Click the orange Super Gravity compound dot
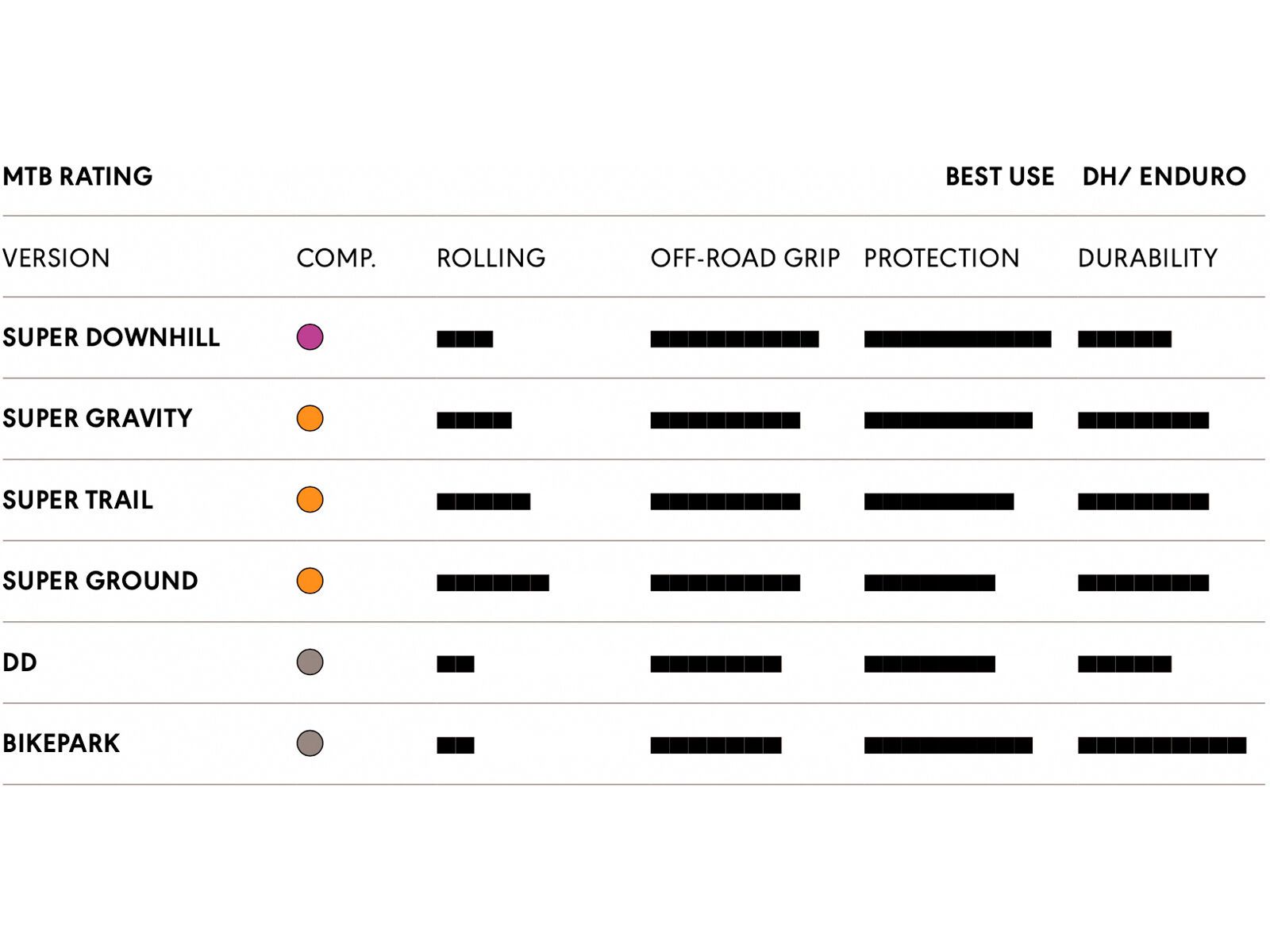Image resolution: width=1270 pixels, height=952 pixels. (x=310, y=418)
